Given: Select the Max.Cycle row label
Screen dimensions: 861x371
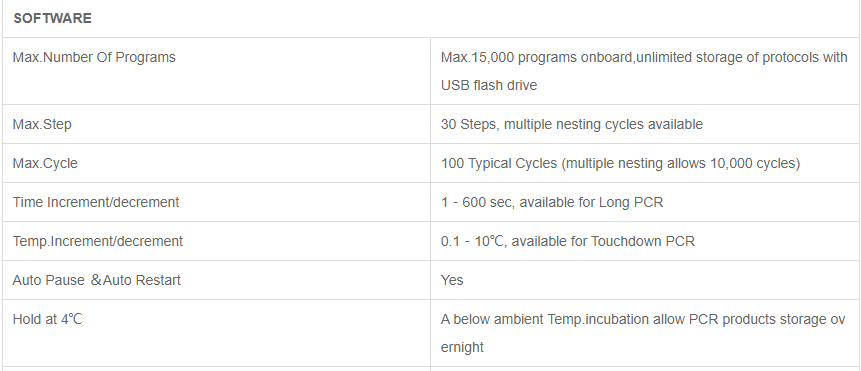Looking at the screenshot, I should click(x=45, y=164).
